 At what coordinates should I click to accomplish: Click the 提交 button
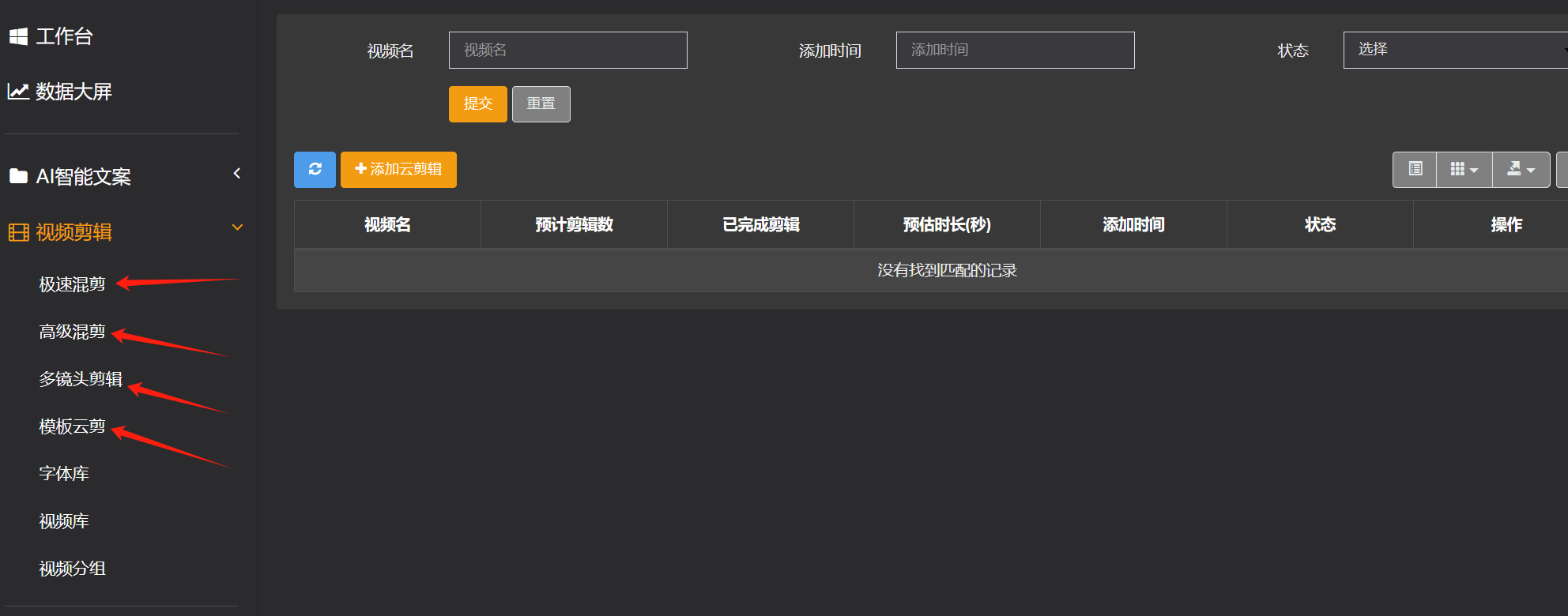[478, 104]
